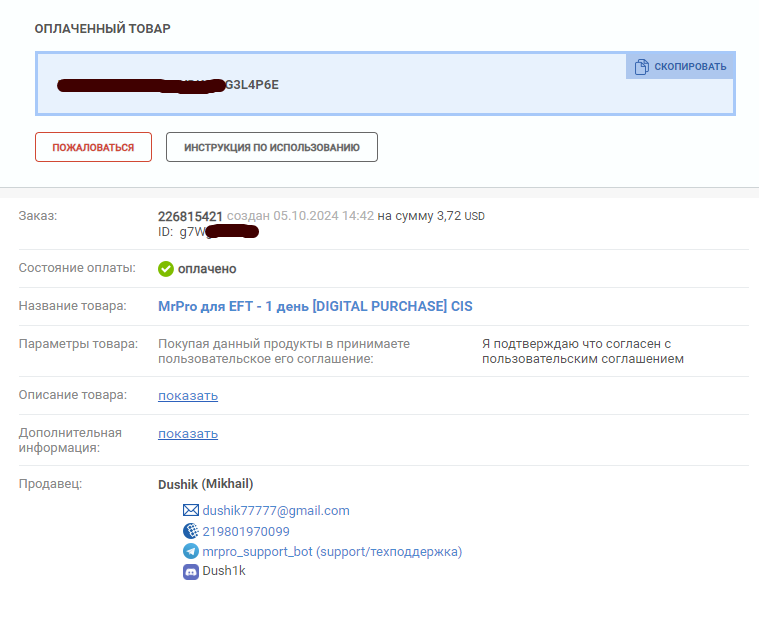This screenshot has height=622, width=759.
Task: Click Discord username Dush1k
Action: (x=224, y=571)
